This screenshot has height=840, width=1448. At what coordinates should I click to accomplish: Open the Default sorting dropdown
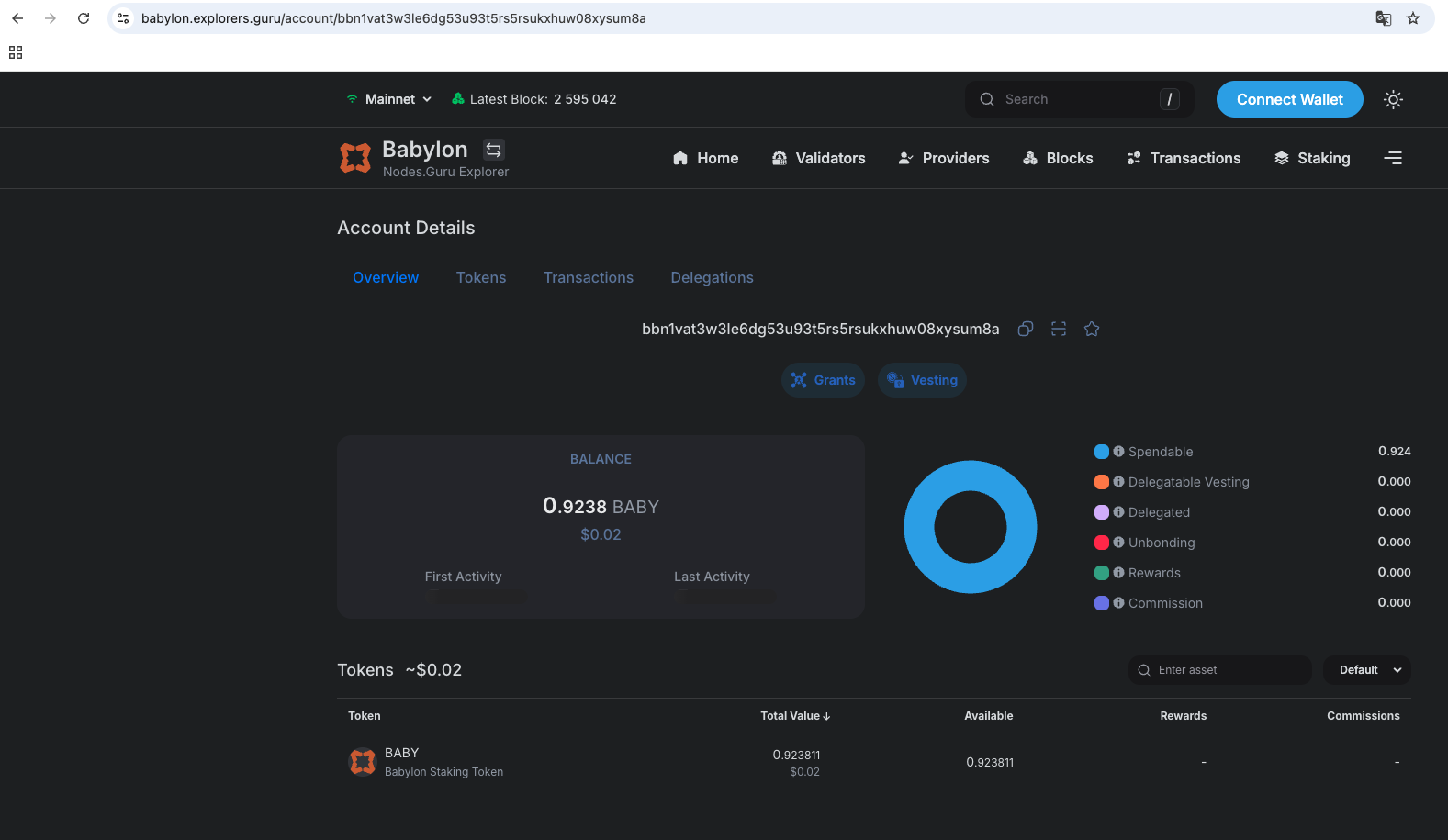[x=1366, y=670]
